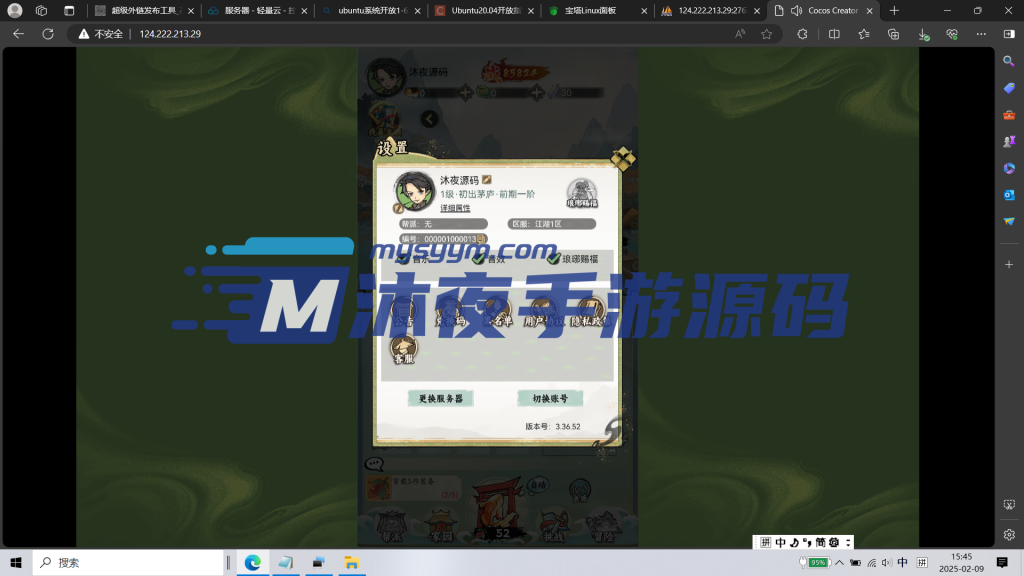This screenshot has width=1024, height=576.
Task: Contact support via the 客服 icon
Action: click(x=404, y=347)
